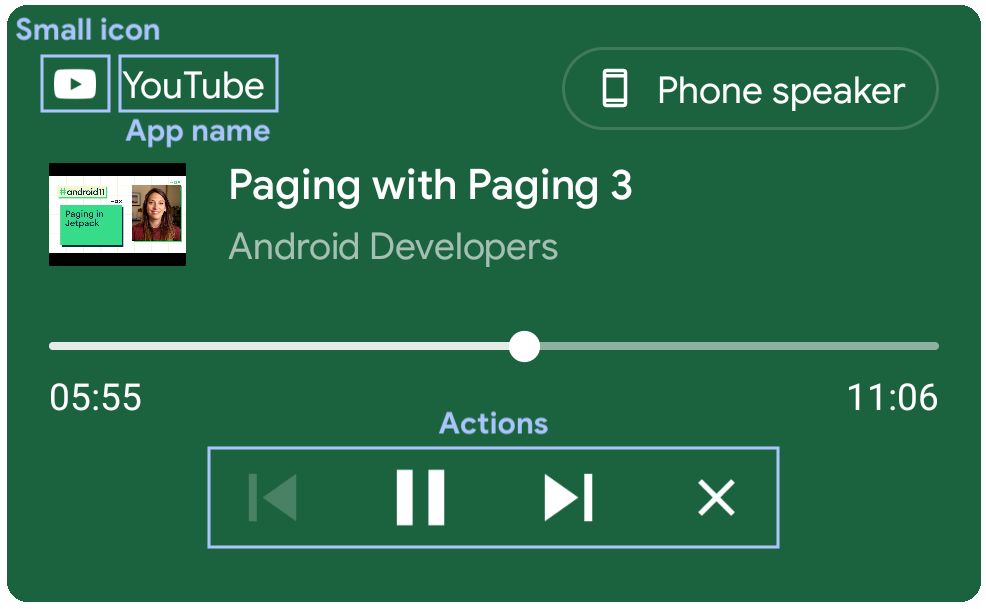This screenshot has width=986, height=609.
Task: Click the white seek bar handle
Action: click(x=524, y=347)
